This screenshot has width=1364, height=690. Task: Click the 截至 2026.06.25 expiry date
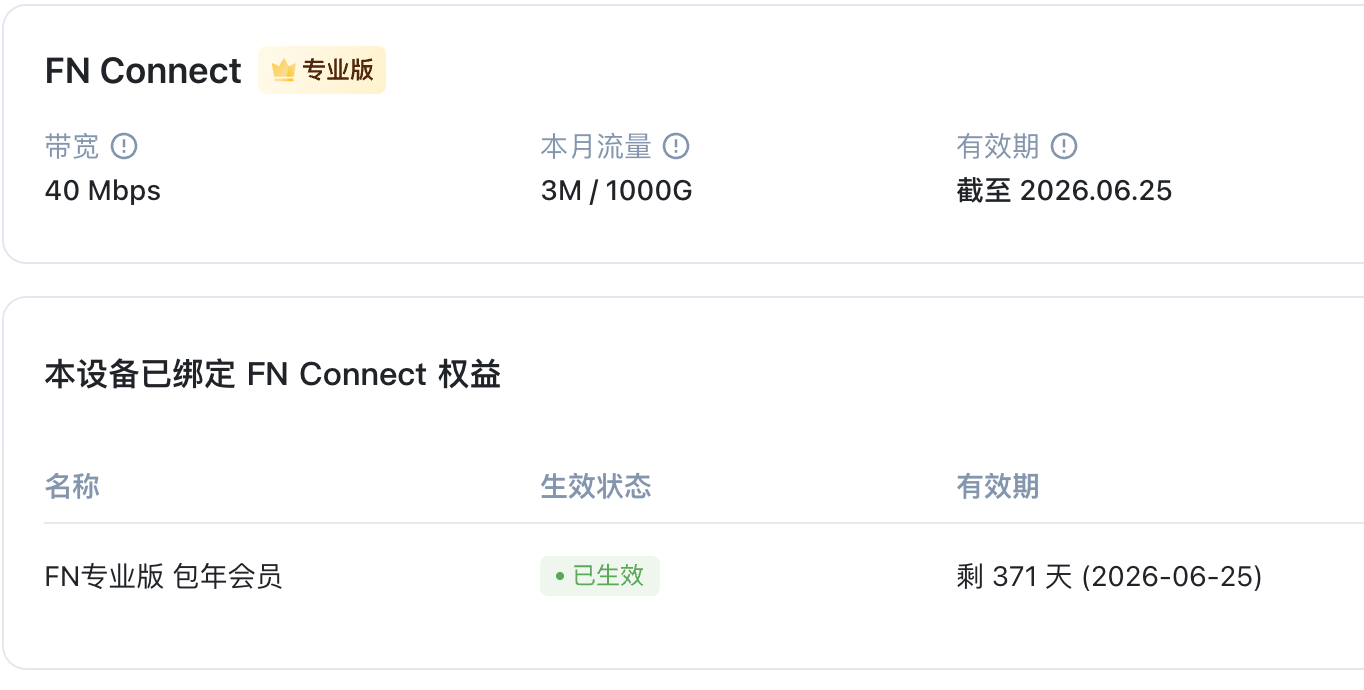pos(1064,190)
